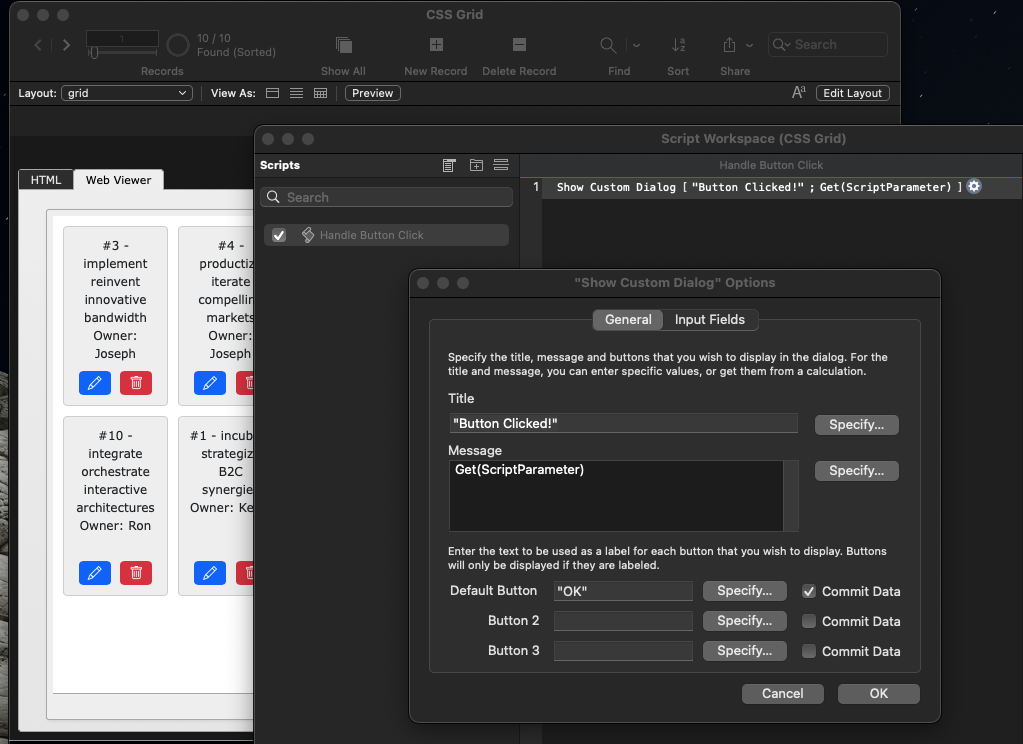Enable Commit Data for Button 2
1023x744 pixels.
click(x=809, y=621)
